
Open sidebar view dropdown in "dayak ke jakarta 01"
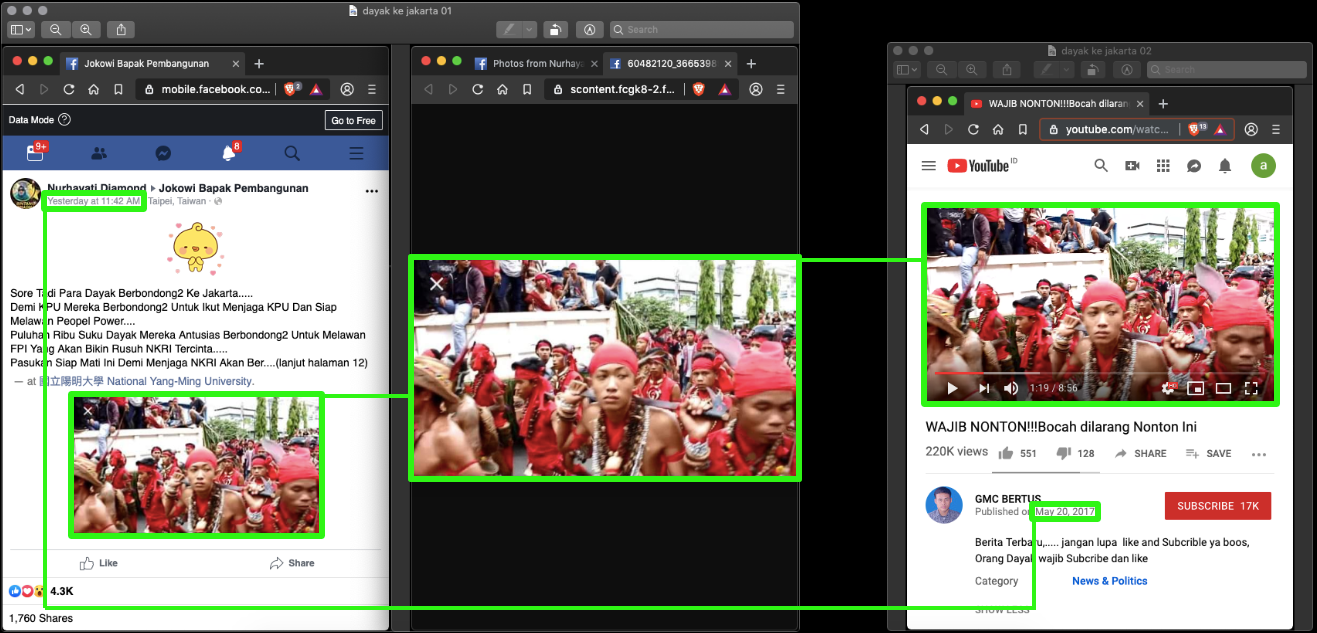(22, 30)
